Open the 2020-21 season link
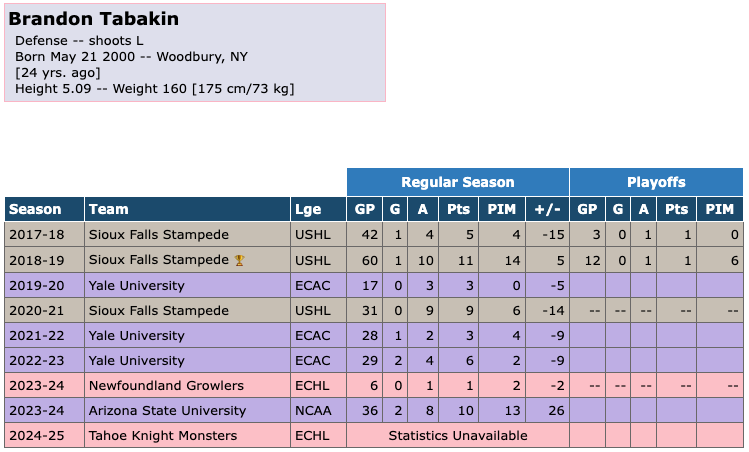Image resolution: width=749 pixels, height=452 pixels. (35, 310)
